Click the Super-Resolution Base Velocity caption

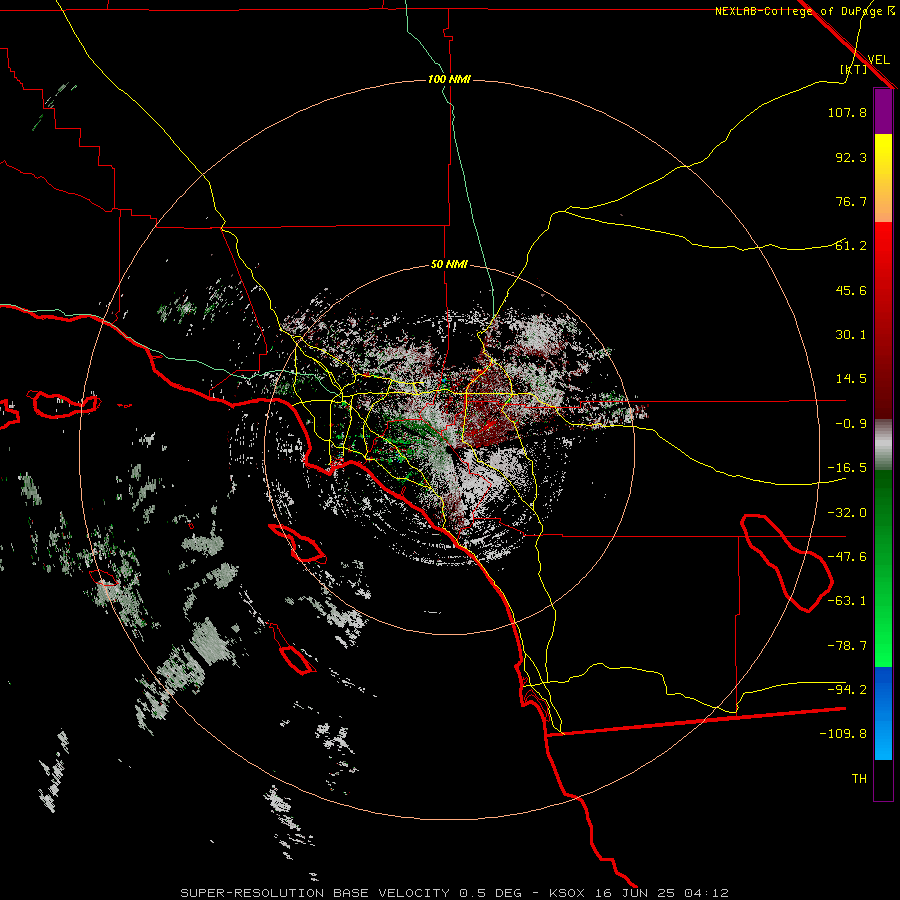[x=455, y=893]
